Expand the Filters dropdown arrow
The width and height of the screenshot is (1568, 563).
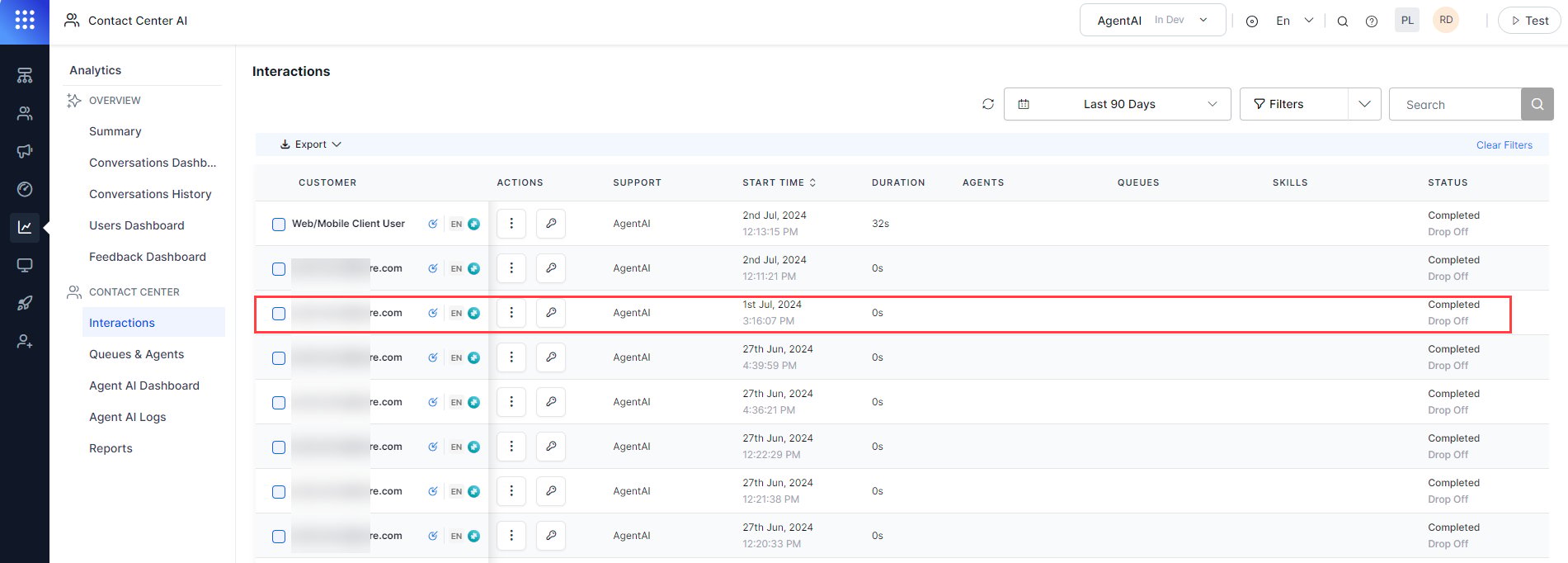1364,104
